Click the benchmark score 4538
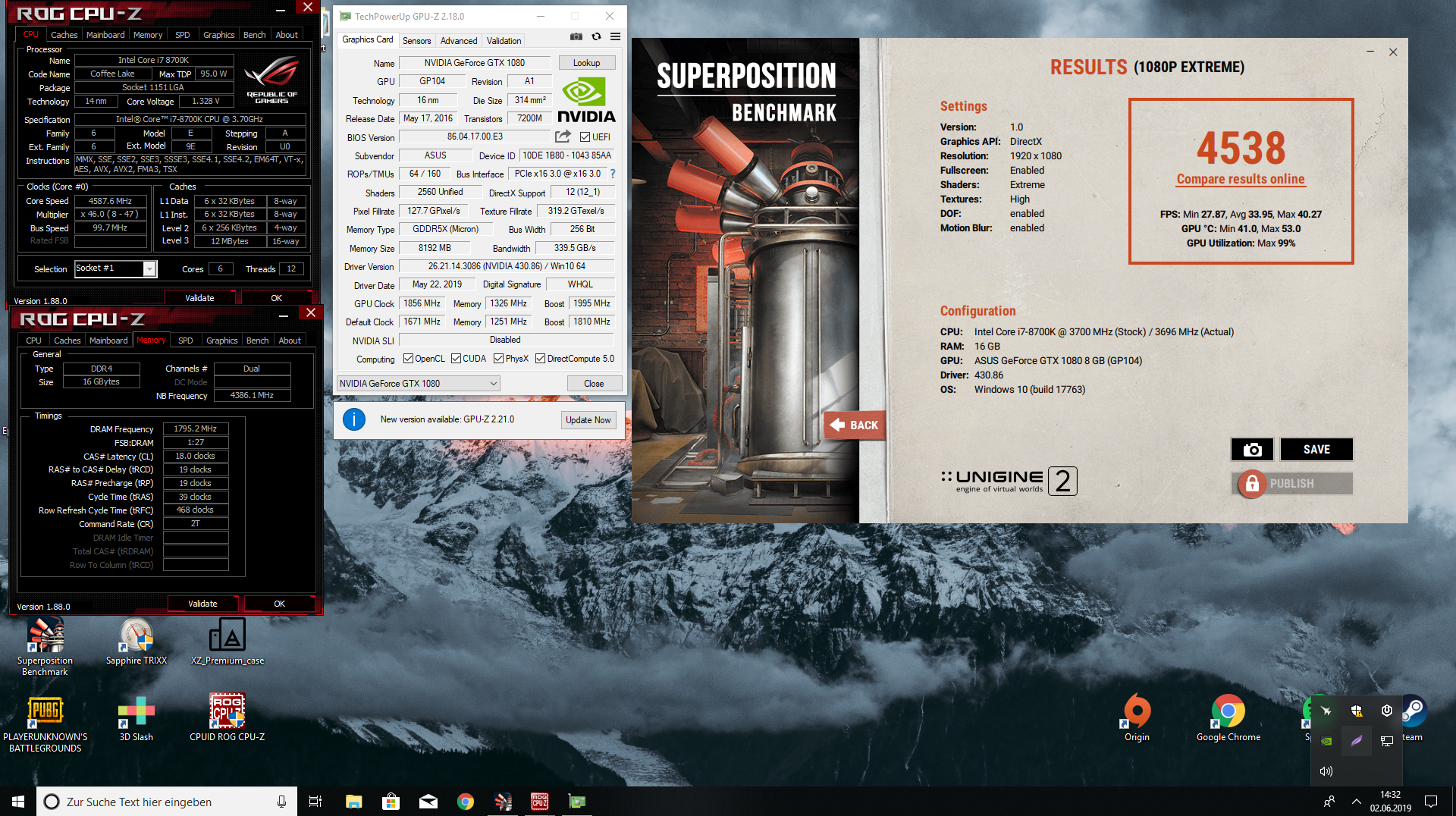This screenshot has height=816, width=1456. pos(1241,149)
